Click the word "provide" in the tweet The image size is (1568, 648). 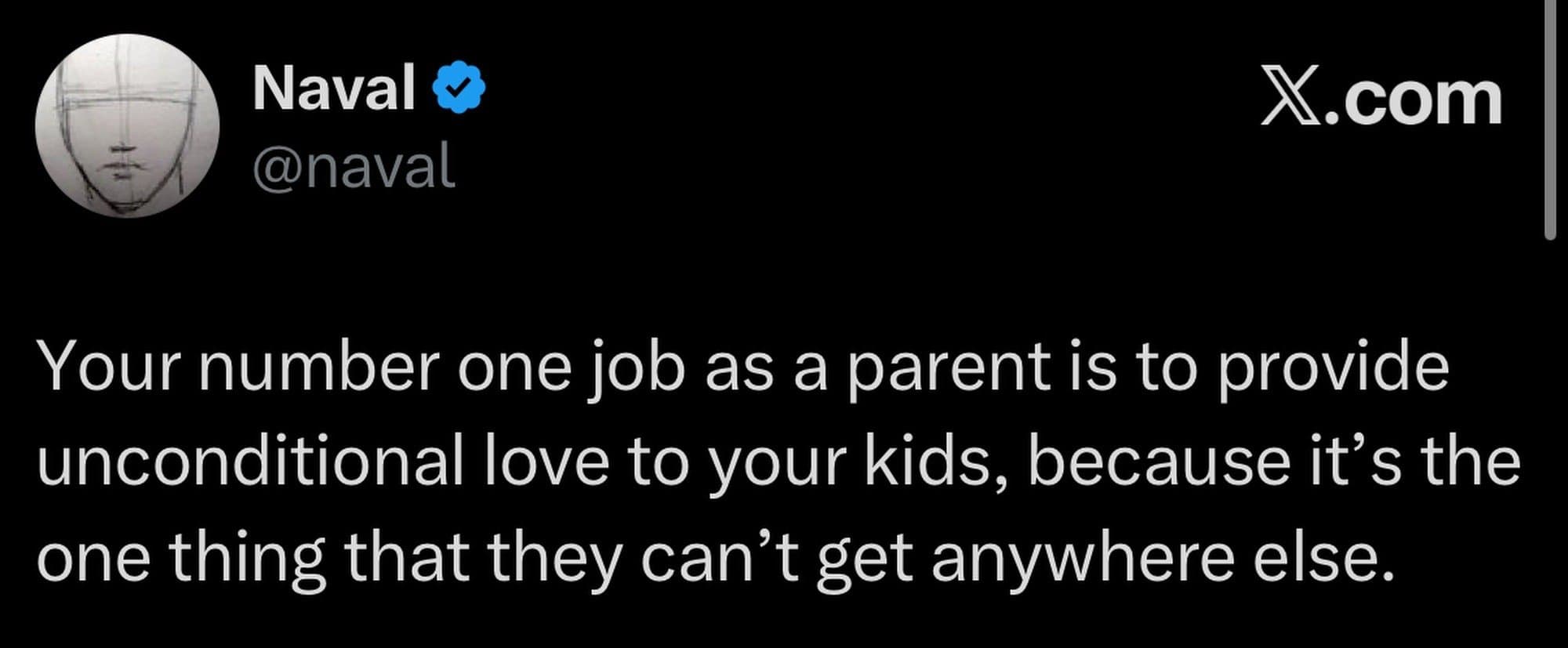[1331, 368]
